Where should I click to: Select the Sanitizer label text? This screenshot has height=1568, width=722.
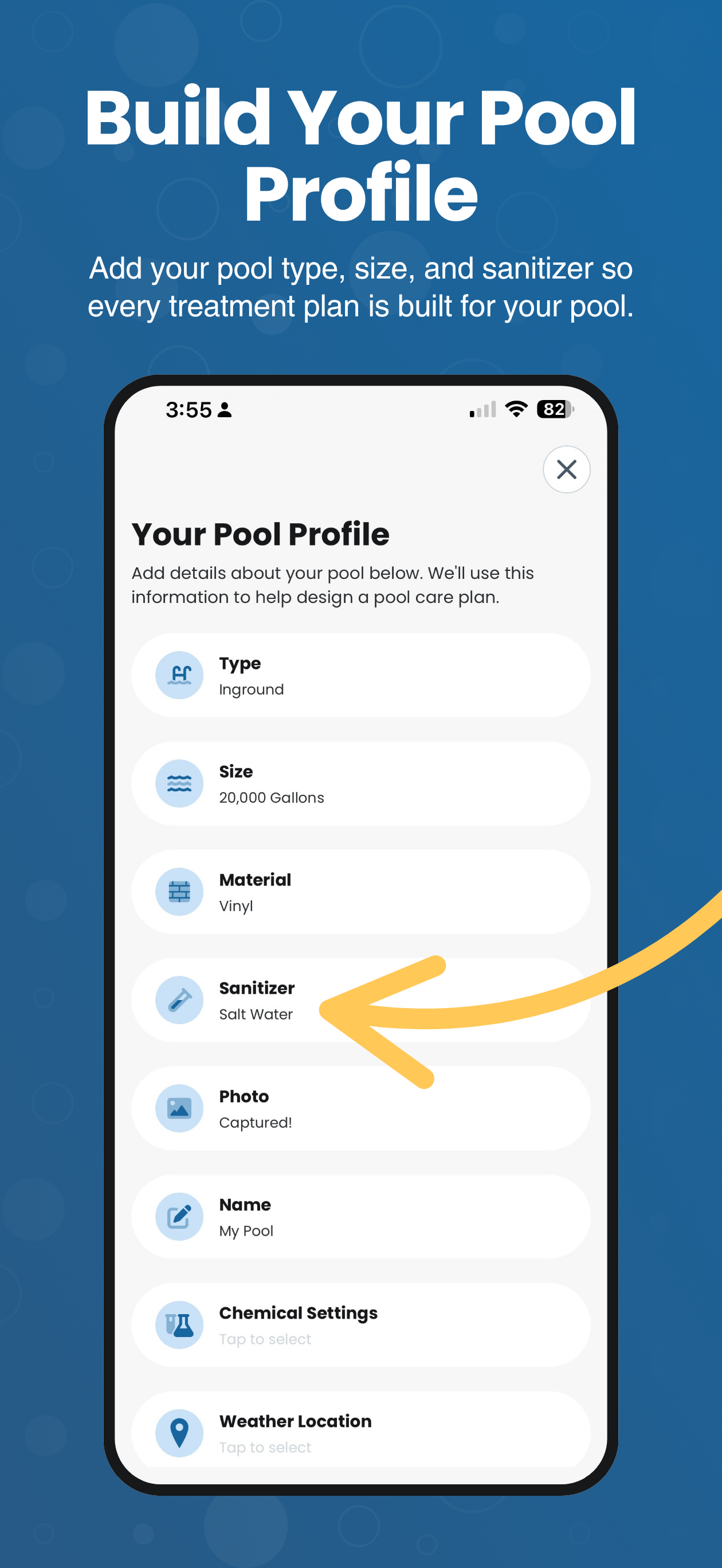[x=257, y=988]
